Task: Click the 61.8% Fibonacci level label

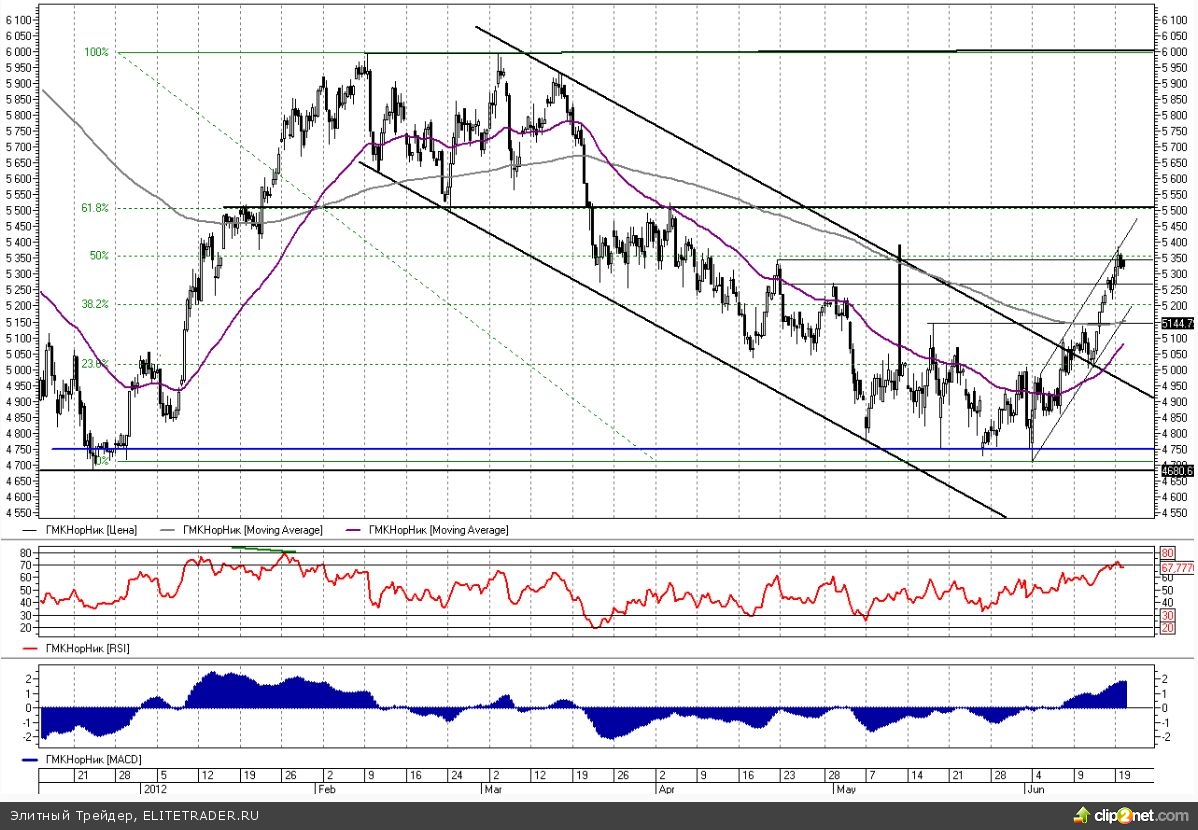Action: 96,209
